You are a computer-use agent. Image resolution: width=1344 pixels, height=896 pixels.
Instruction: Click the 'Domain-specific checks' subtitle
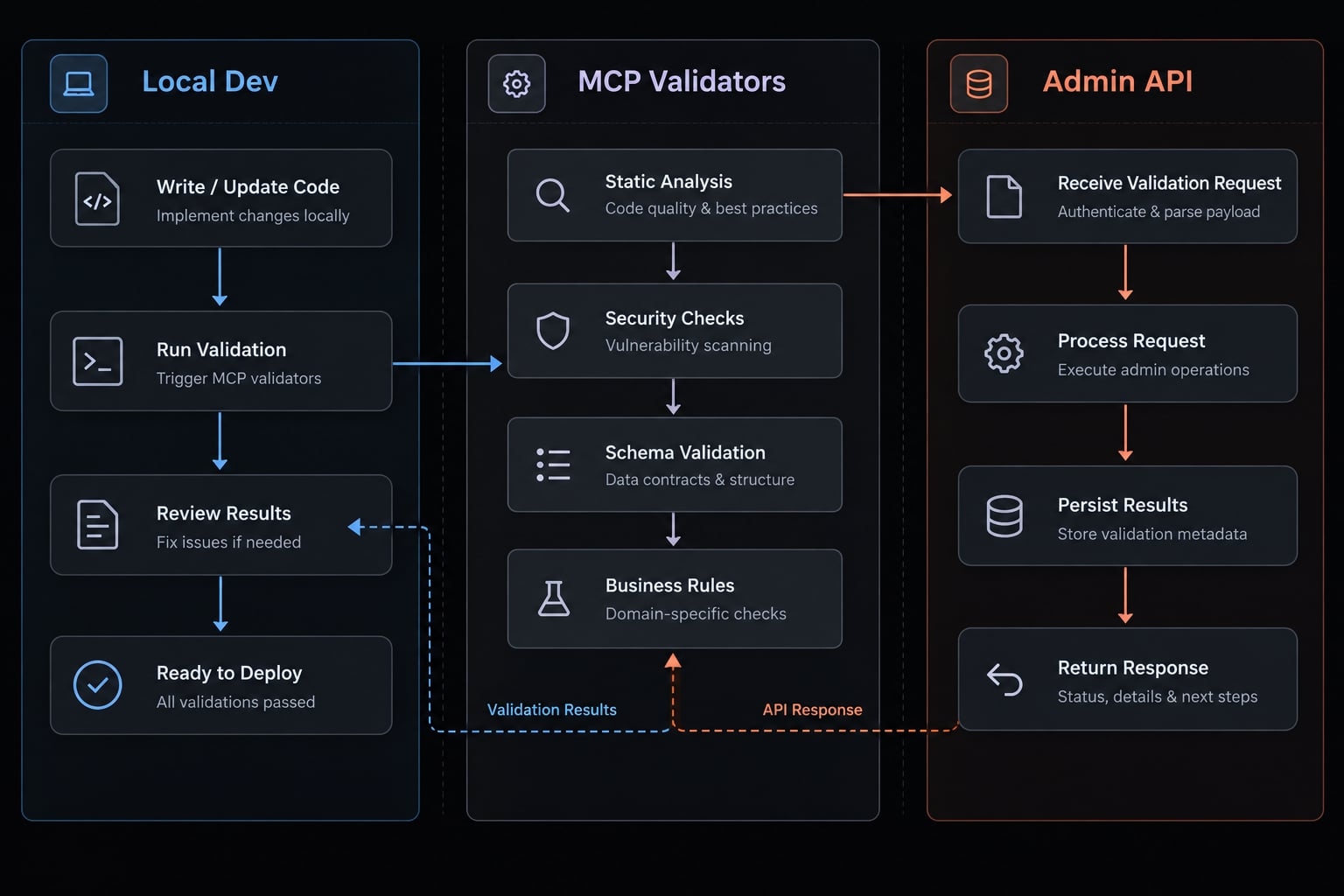696,613
